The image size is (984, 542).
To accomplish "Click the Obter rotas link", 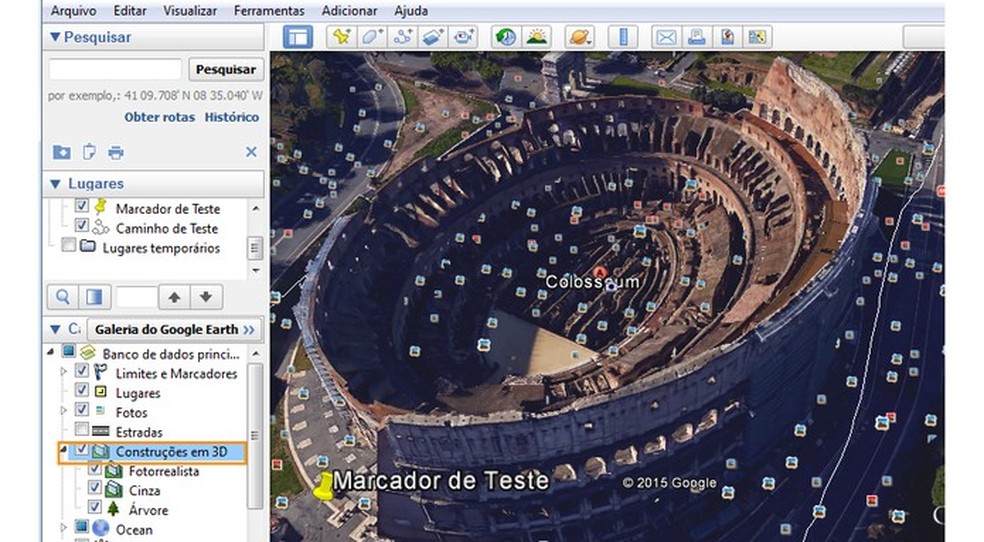I will click(159, 117).
